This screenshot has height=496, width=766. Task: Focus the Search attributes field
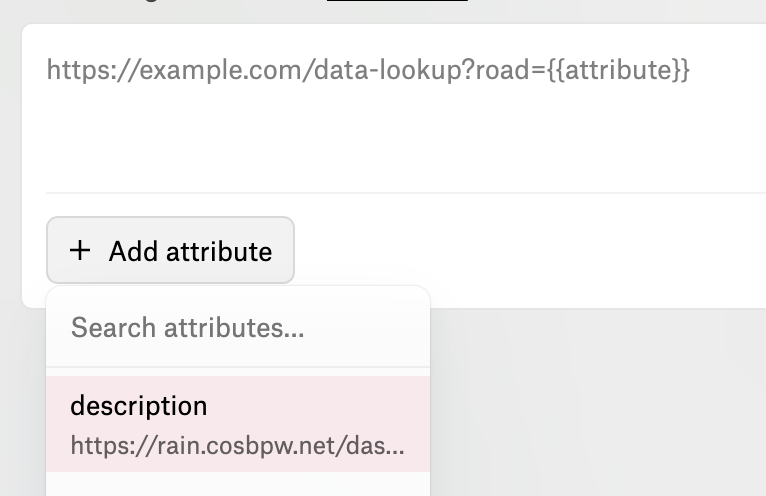pyautogui.click(x=238, y=327)
